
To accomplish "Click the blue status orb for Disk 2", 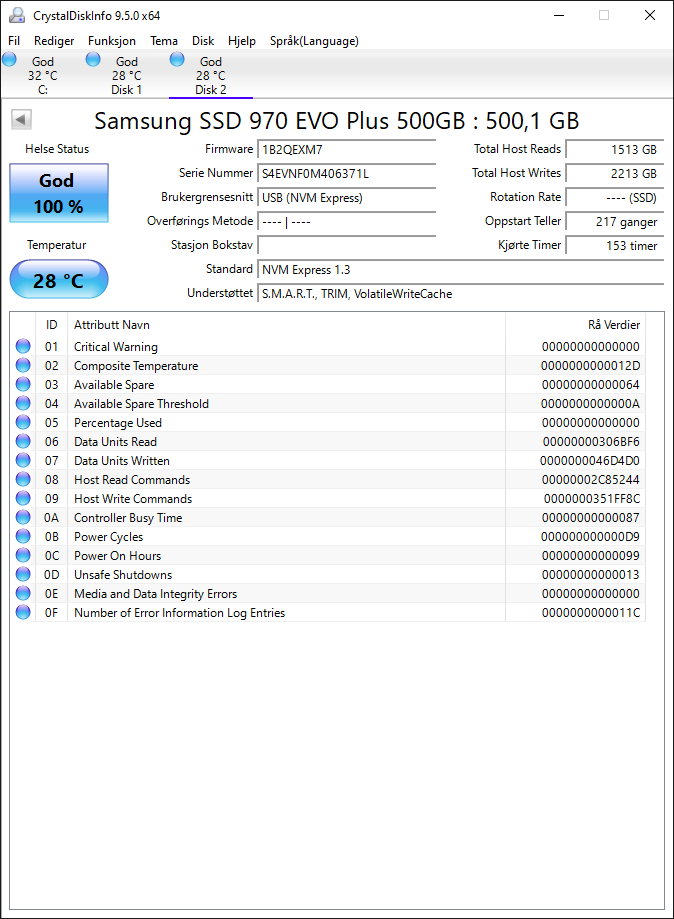I will point(177,59).
